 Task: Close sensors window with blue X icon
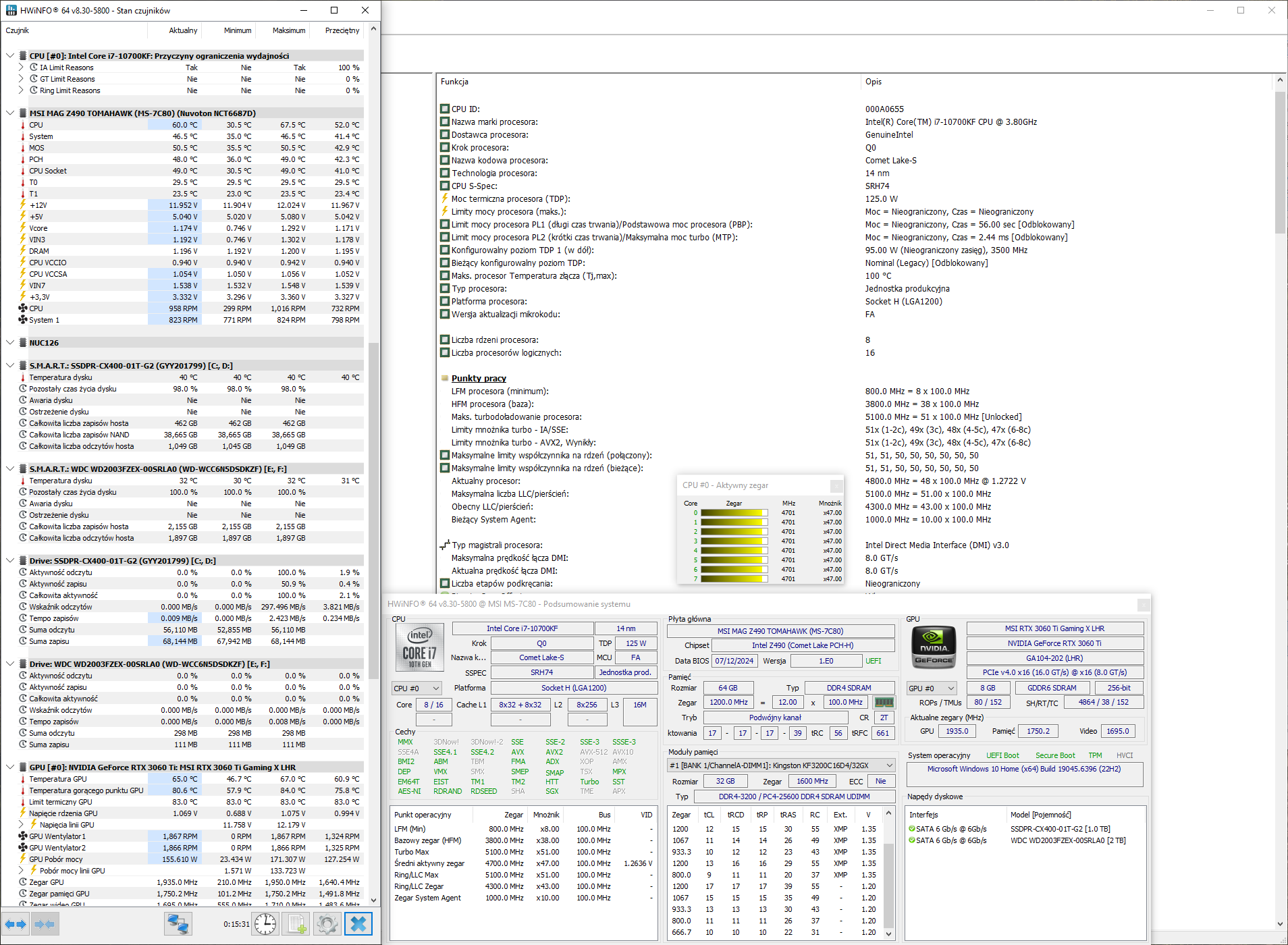[358, 924]
